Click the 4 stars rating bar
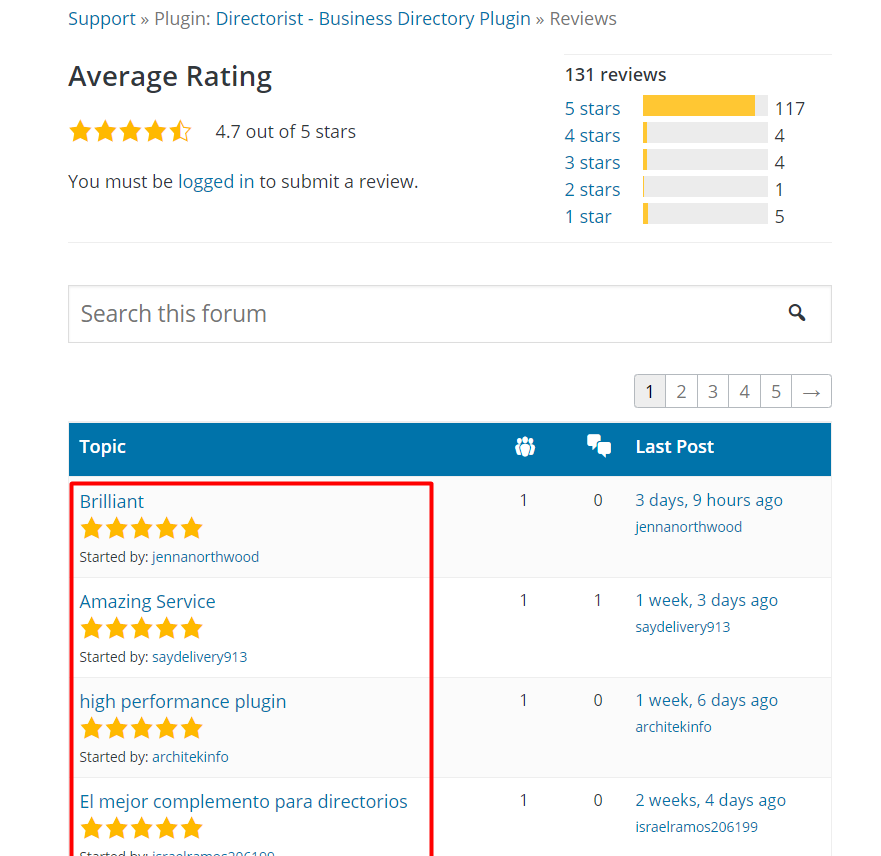 [x=705, y=133]
